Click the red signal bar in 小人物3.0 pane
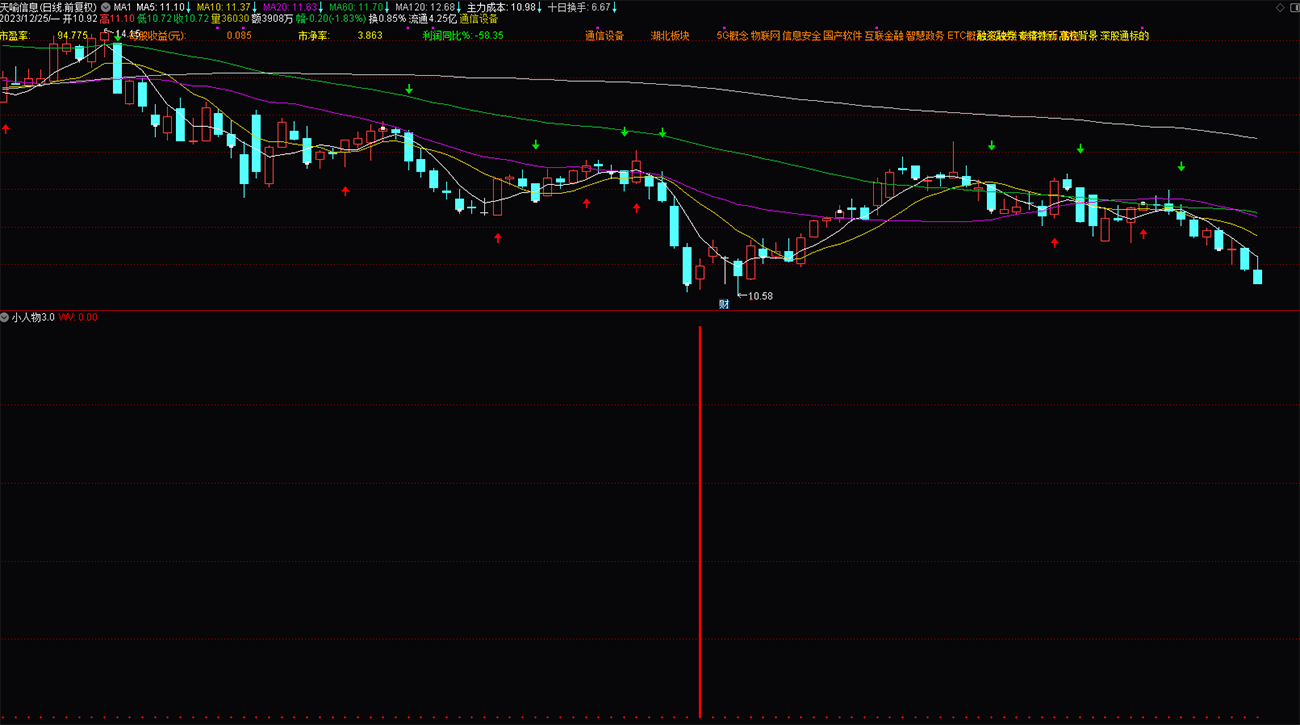 (700, 521)
